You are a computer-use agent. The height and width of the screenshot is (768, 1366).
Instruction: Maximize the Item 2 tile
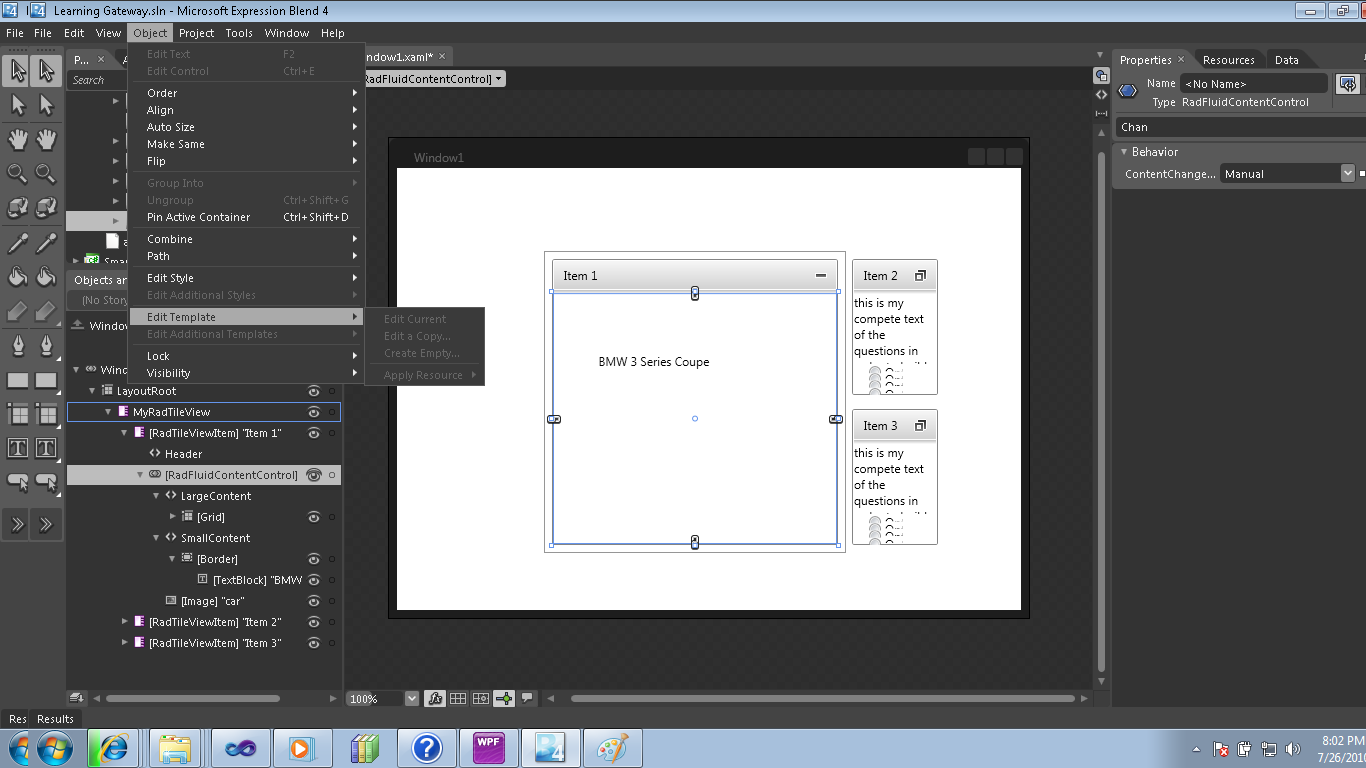tap(921, 276)
